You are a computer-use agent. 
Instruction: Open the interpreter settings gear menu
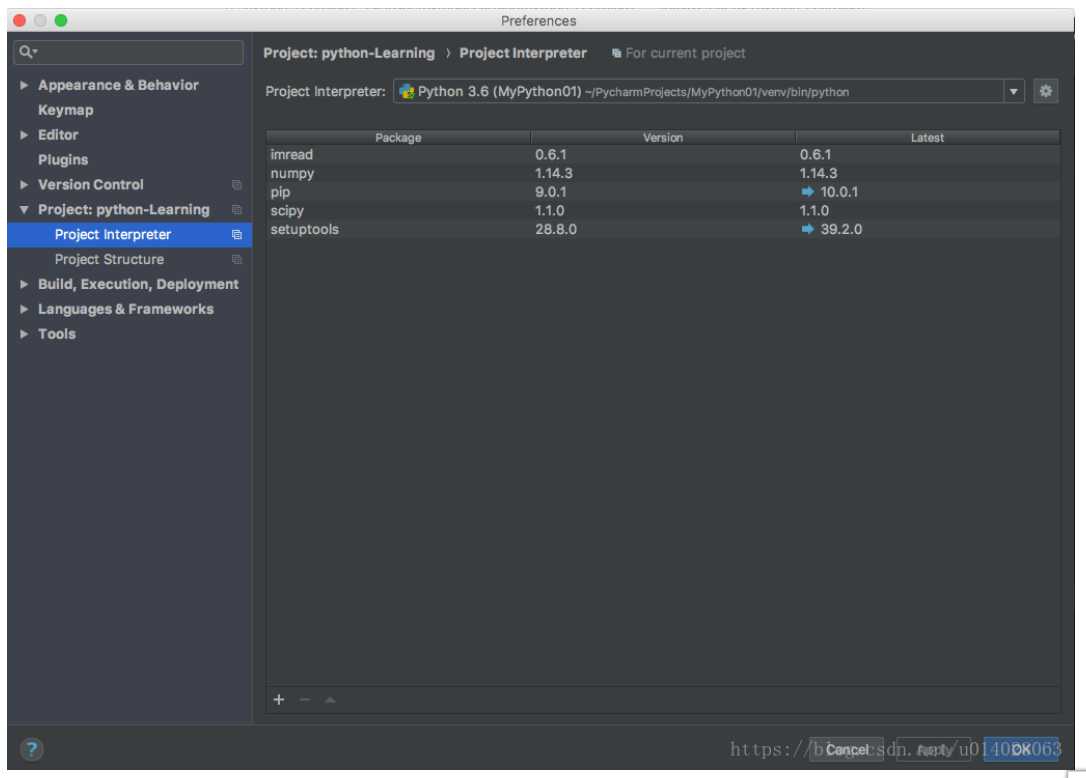[1045, 91]
